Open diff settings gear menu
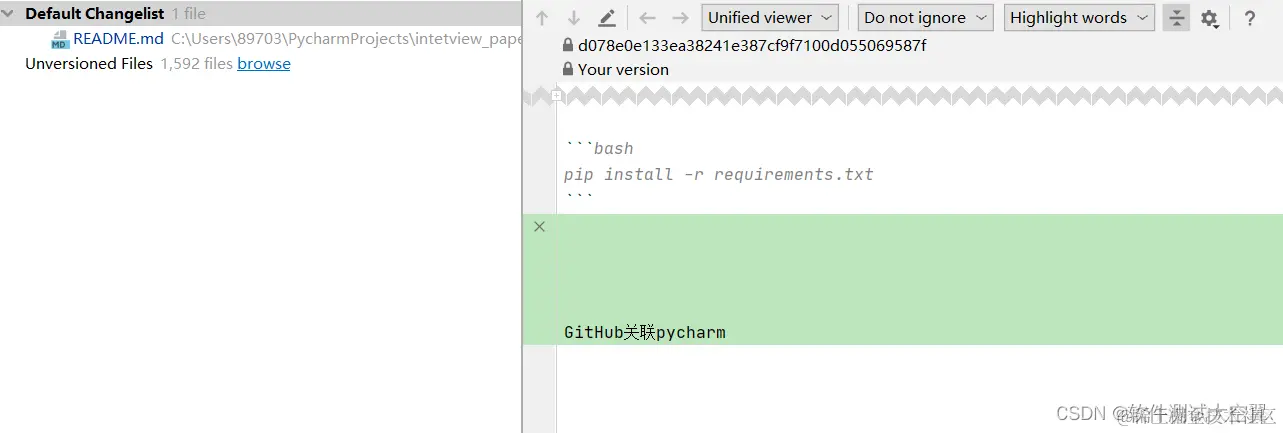Image resolution: width=1283 pixels, height=433 pixels. (1209, 18)
